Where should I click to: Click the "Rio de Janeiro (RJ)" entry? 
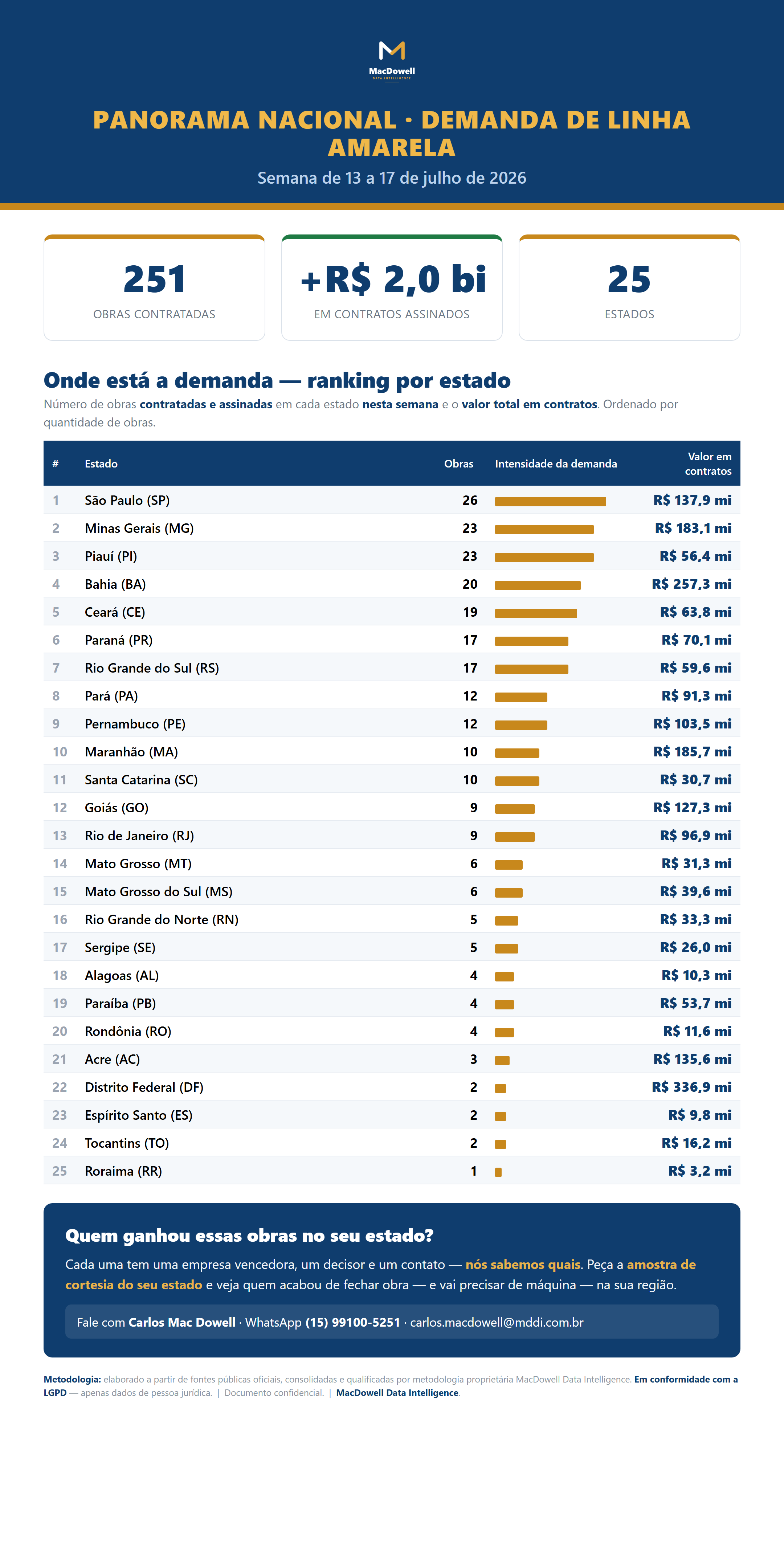(x=139, y=836)
